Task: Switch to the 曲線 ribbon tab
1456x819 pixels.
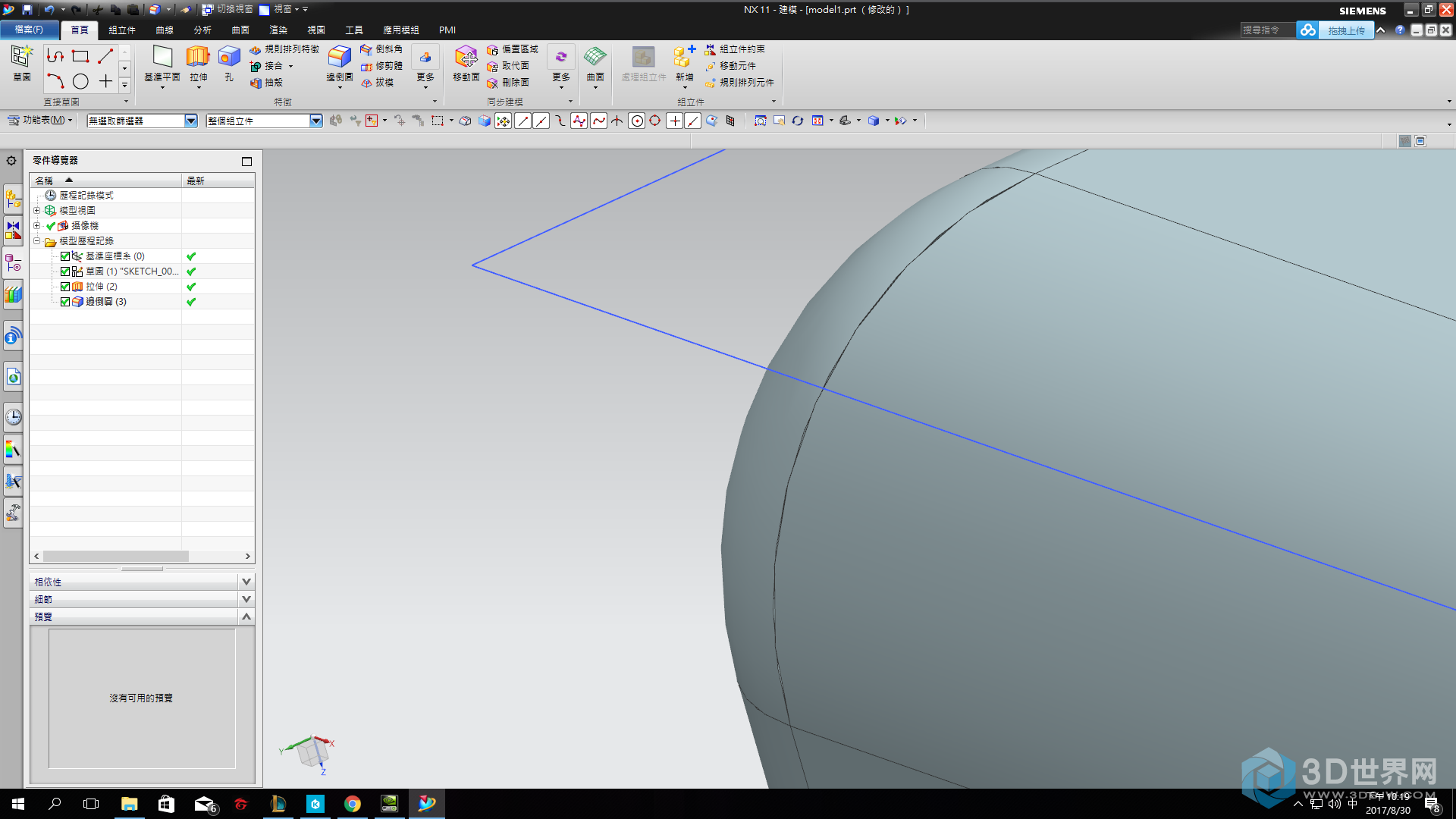Action: (x=165, y=30)
